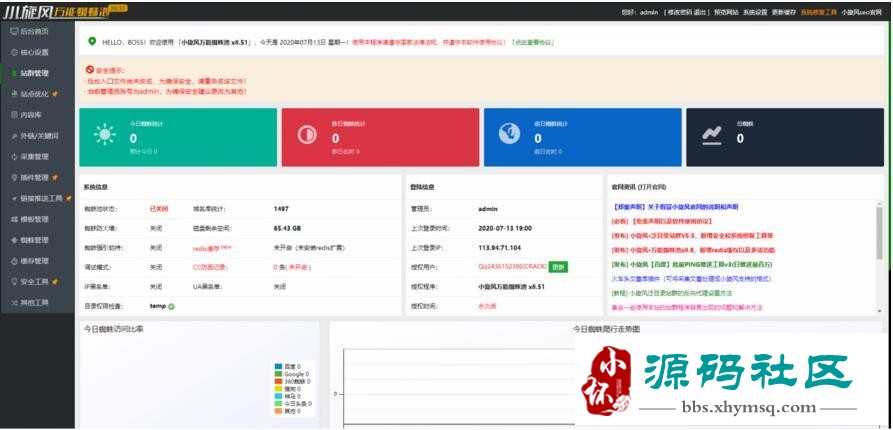Screen dimensions: 893x430
Task: Open 安全工具 sidebar icon
Action: pos(14,282)
